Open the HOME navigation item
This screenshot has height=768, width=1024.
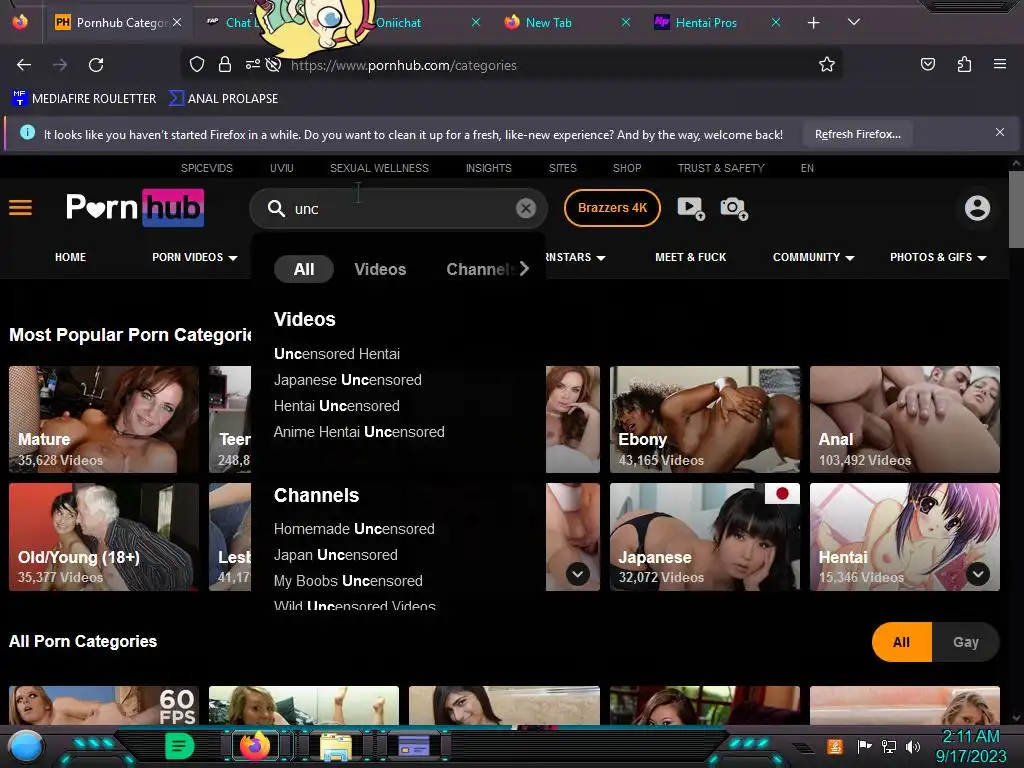(x=71, y=257)
